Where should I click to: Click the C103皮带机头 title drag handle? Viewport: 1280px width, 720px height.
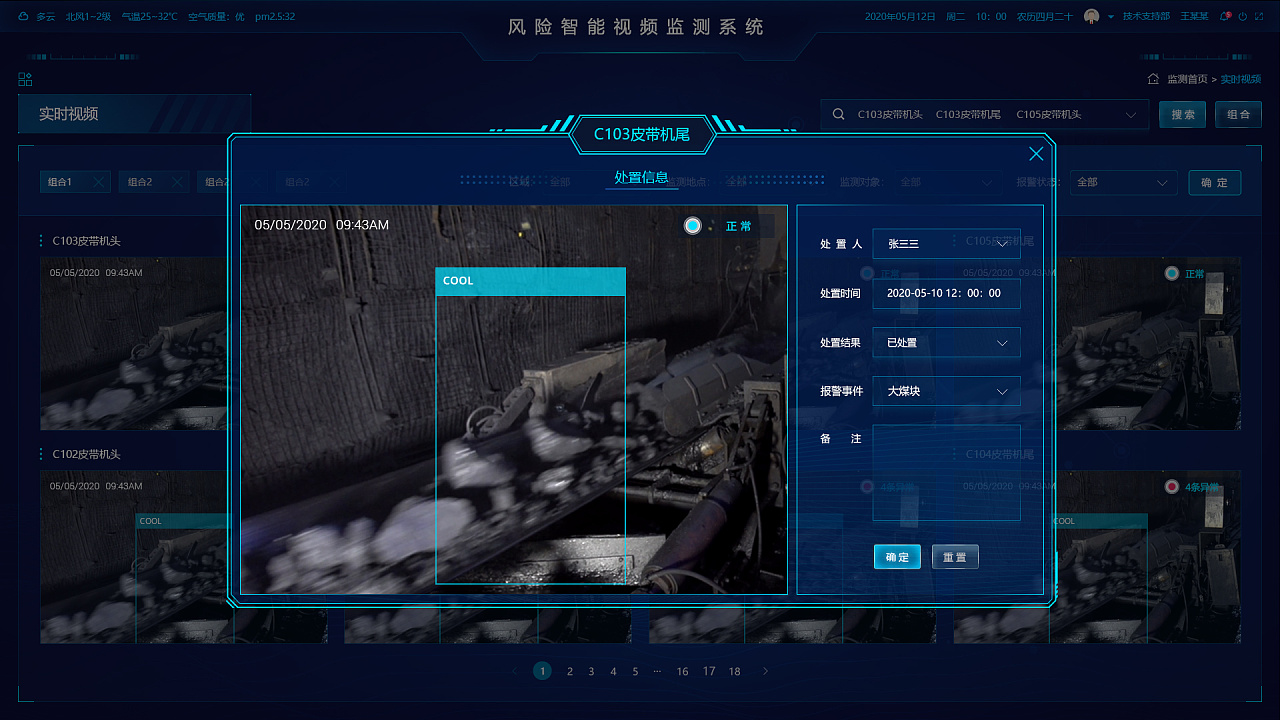pos(41,241)
